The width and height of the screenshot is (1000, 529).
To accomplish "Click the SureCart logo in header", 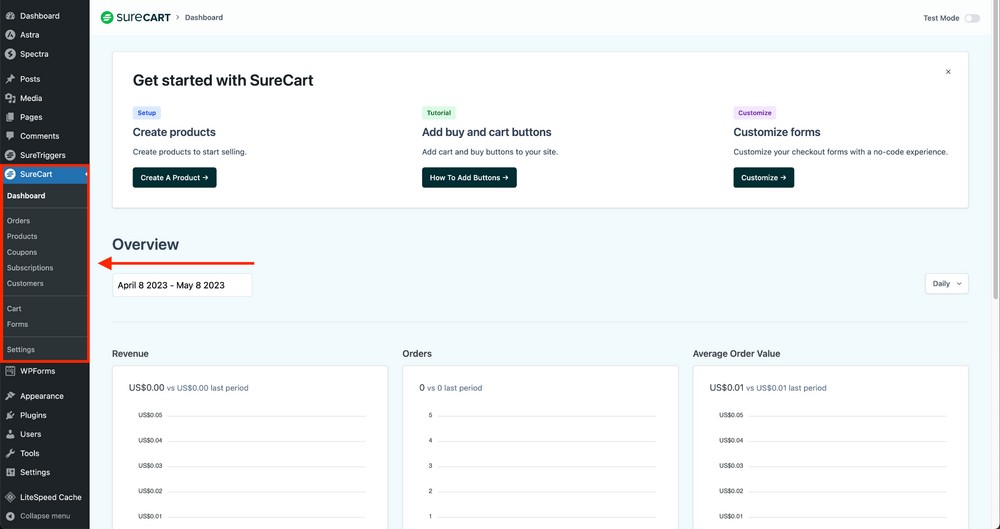I will tap(135, 17).
